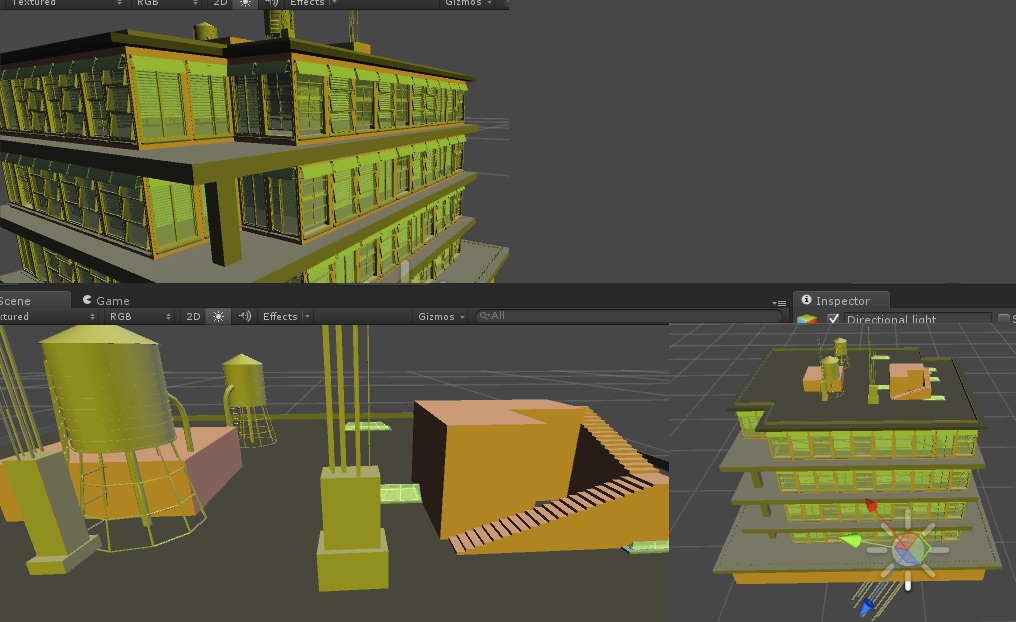Click the Directional light name field
The image size is (1016, 622).
918,319
